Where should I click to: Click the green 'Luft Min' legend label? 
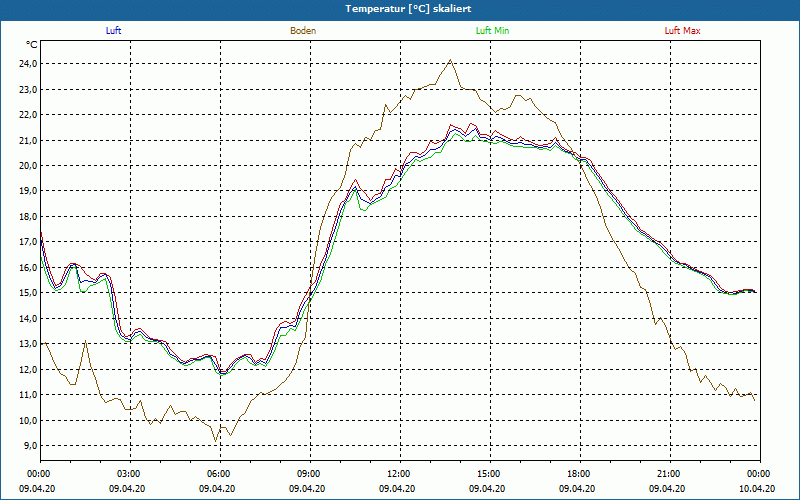click(x=492, y=31)
